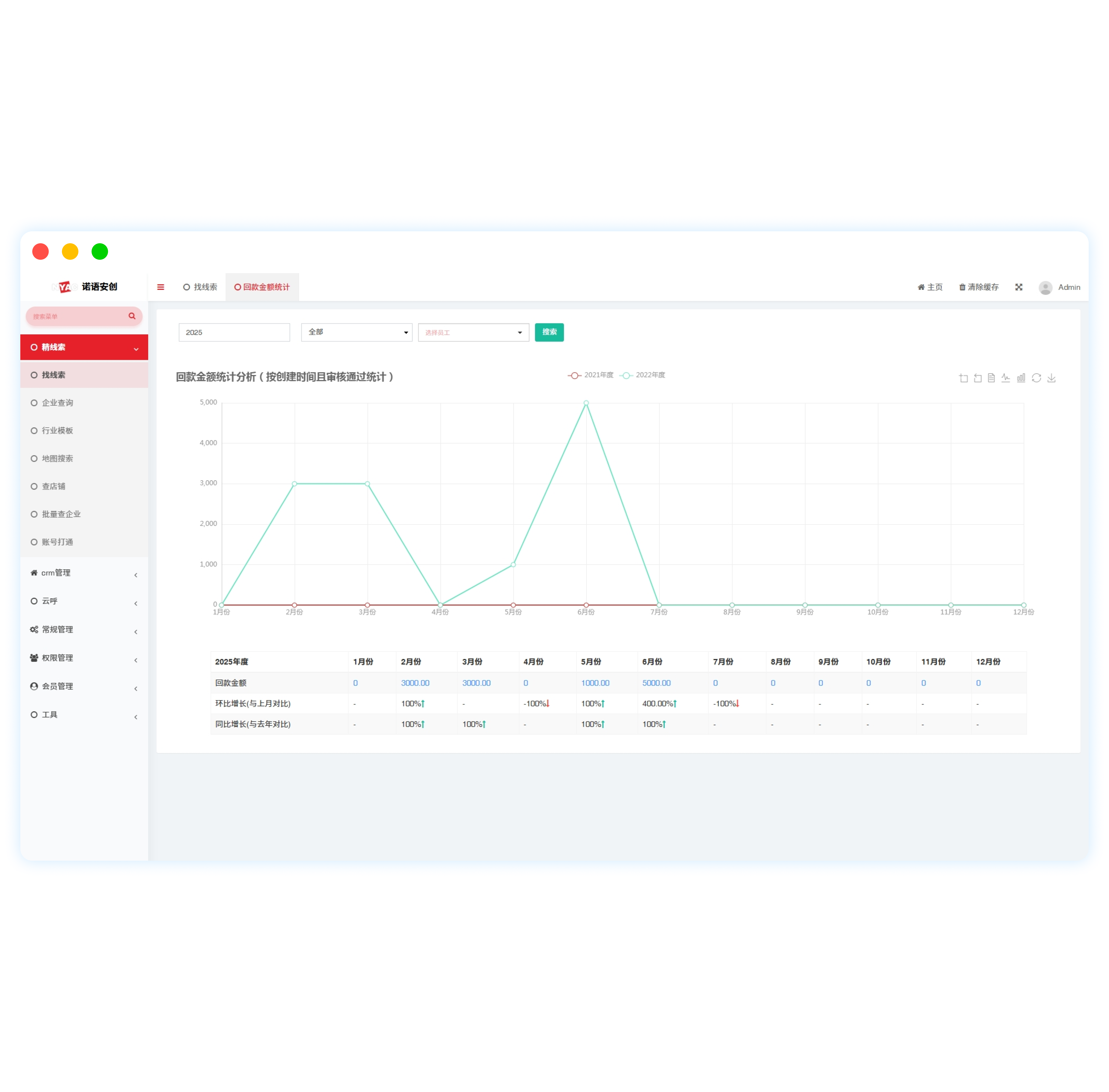1109x1092 pixels.
Task: Click the green 搜索 button
Action: 549,332
